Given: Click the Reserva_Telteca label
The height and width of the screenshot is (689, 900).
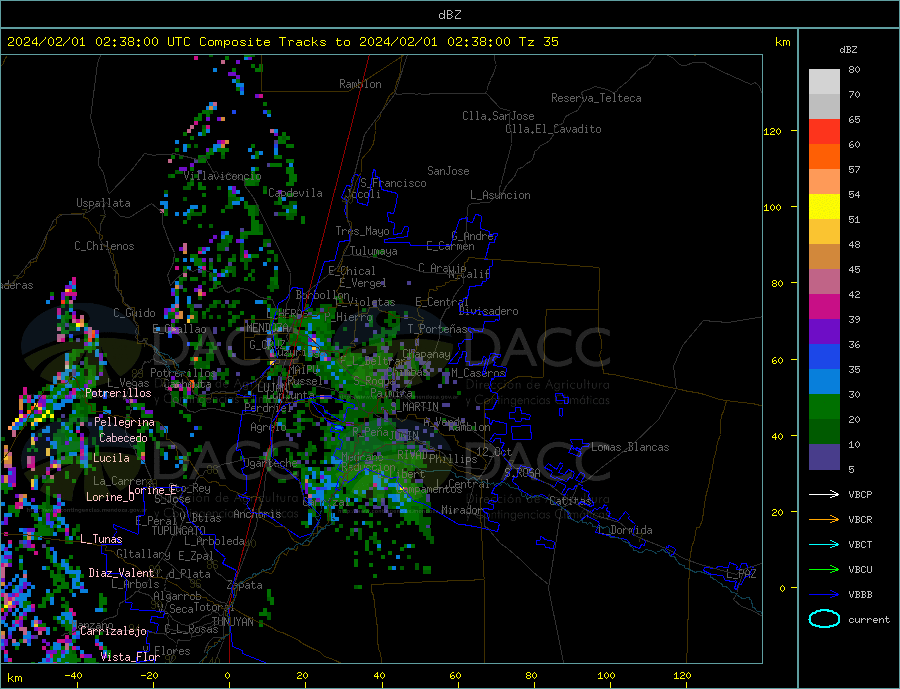Looking at the screenshot, I should point(596,98).
